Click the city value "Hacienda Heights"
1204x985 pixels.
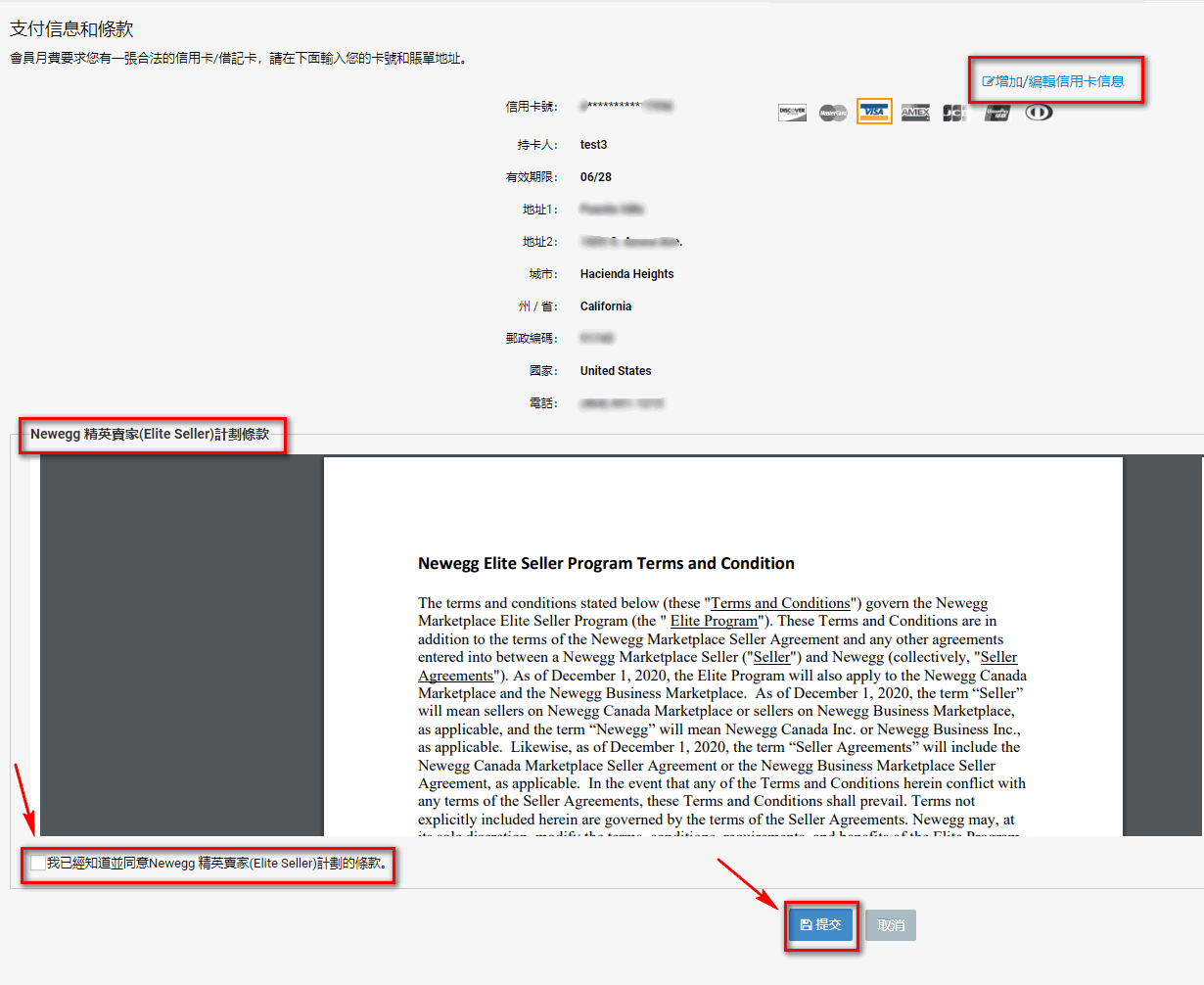(x=626, y=274)
